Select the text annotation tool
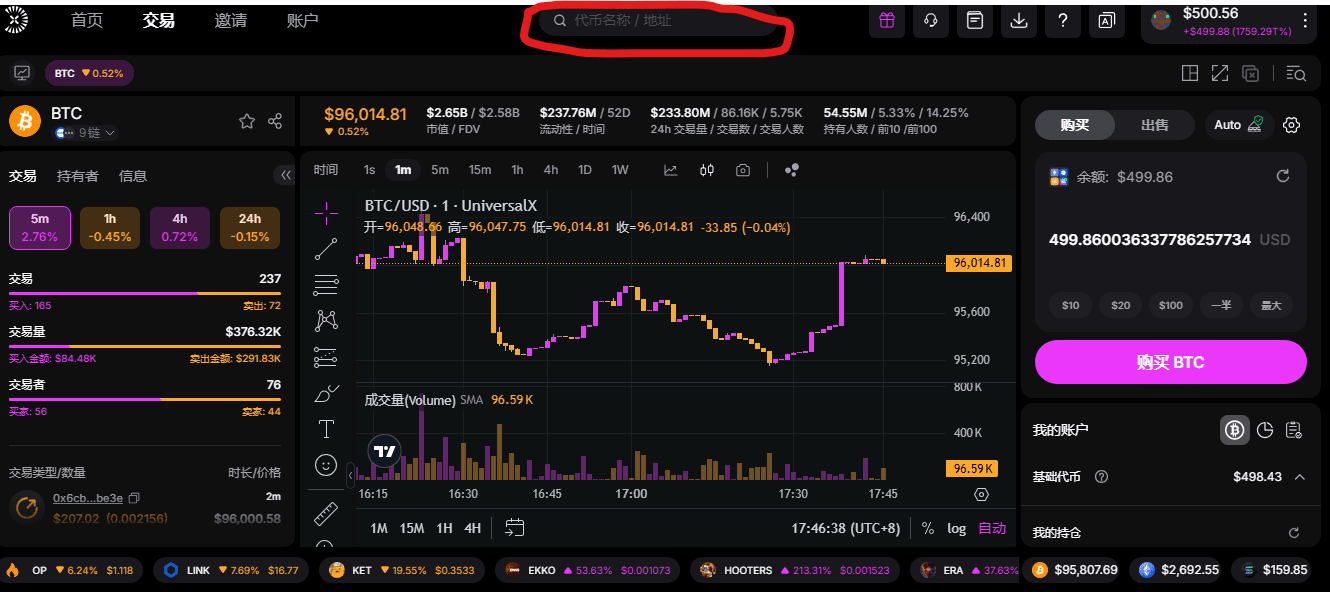1330x592 pixels. tap(326, 429)
